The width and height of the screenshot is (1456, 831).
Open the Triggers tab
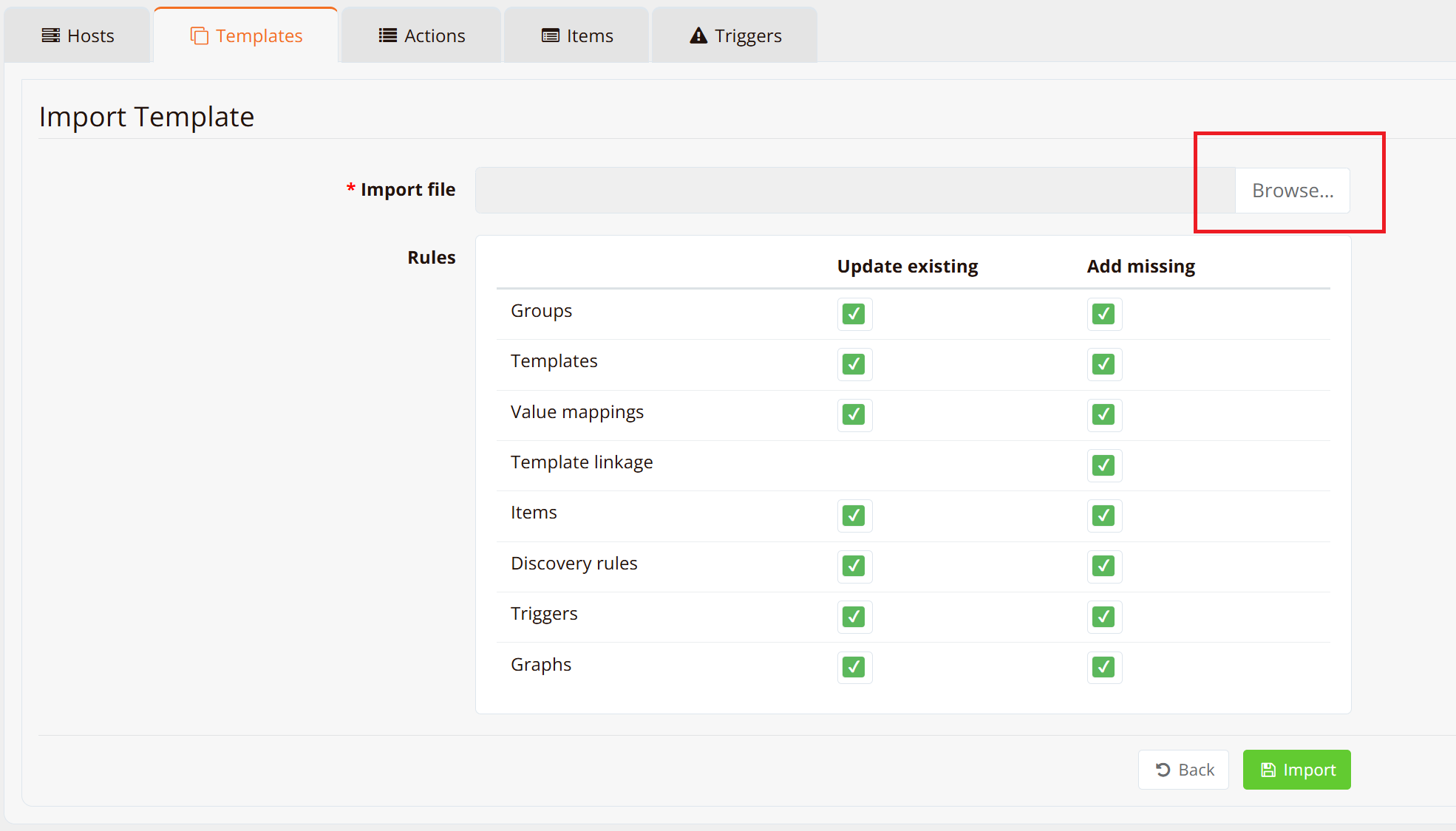[x=735, y=35]
